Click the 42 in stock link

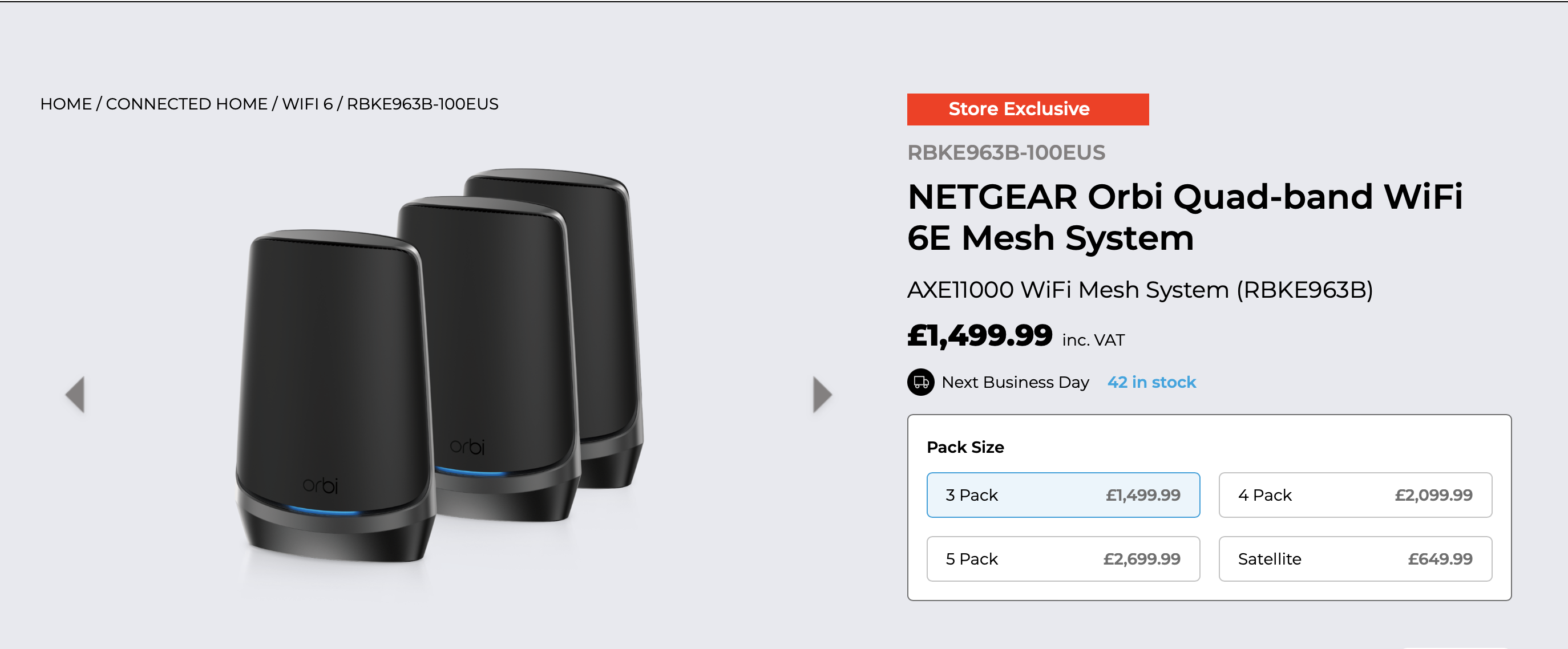point(1151,383)
